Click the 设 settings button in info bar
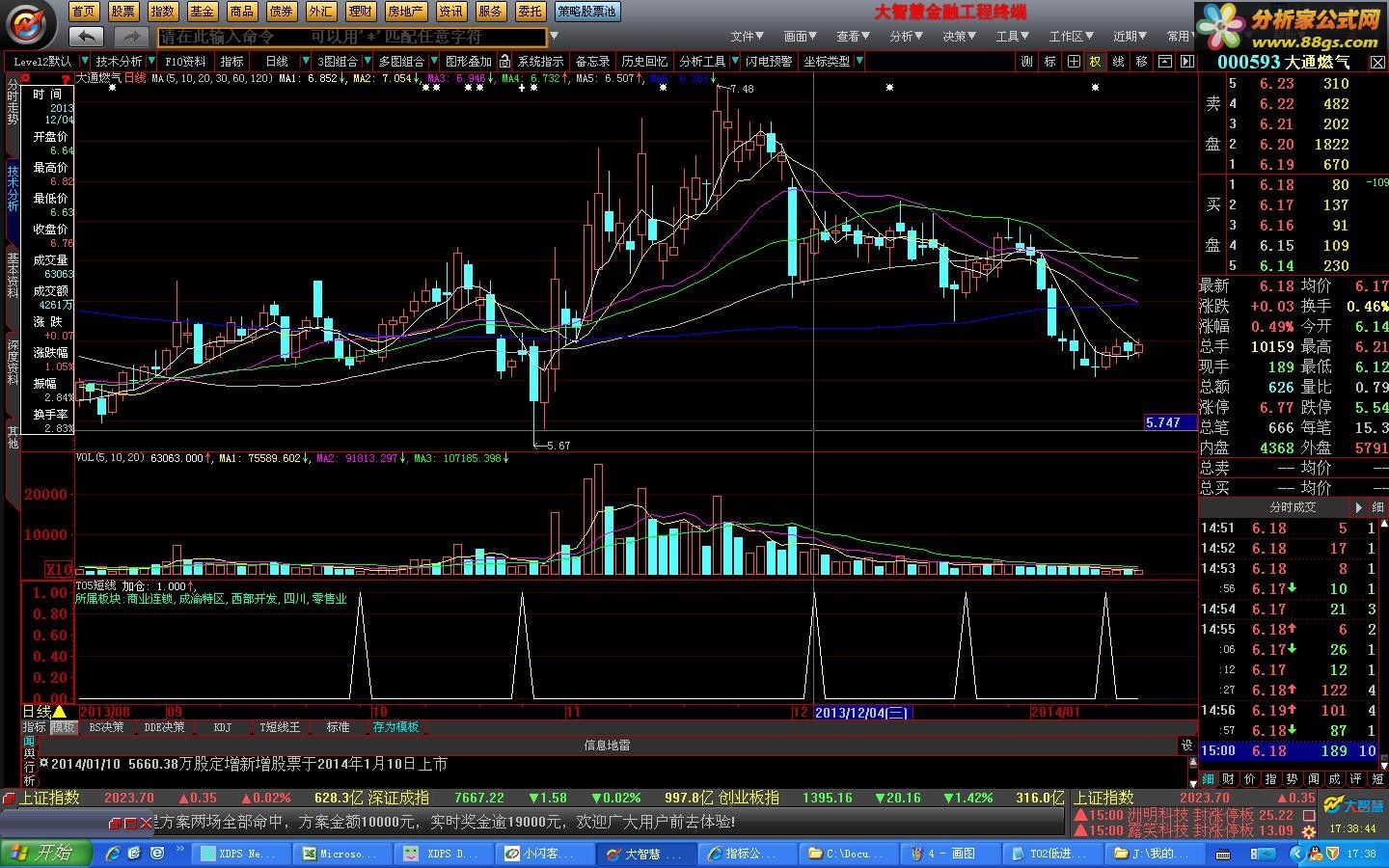 [1187, 745]
